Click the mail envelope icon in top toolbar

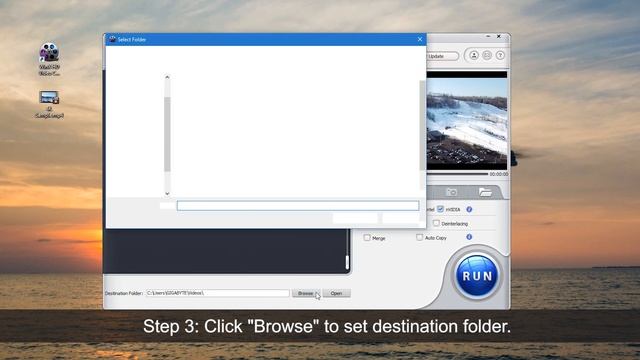point(487,55)
